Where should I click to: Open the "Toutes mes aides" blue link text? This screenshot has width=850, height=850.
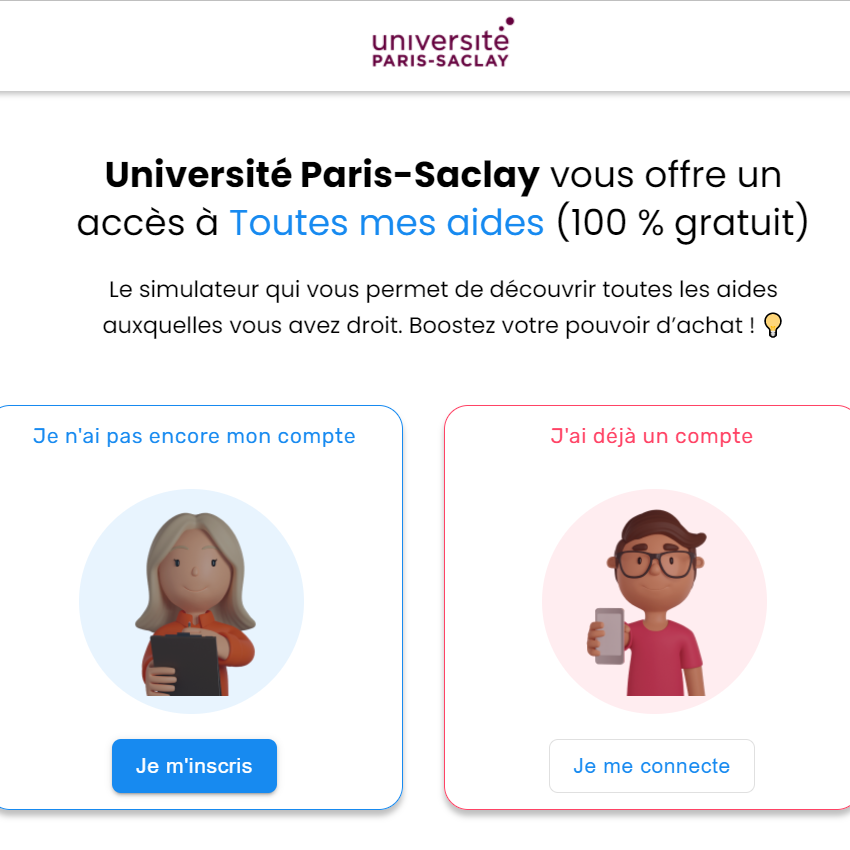pos(387,222)
